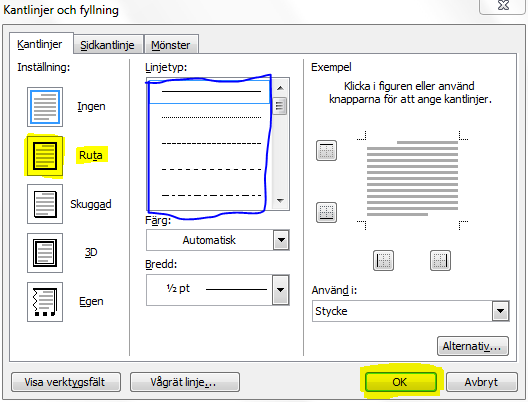The height and width of the screenshot is (402, 528).
Task: Switch to the Kantlinjer tab
Action: [40, 44]
